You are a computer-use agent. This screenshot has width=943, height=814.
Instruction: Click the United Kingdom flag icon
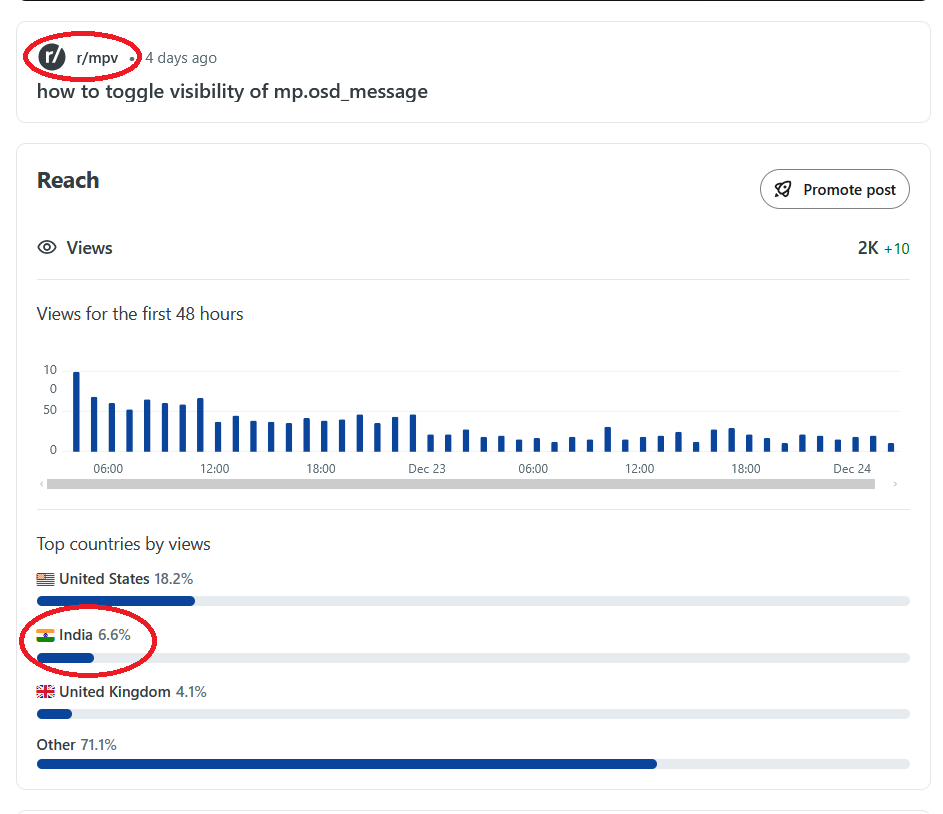(45, 692)
